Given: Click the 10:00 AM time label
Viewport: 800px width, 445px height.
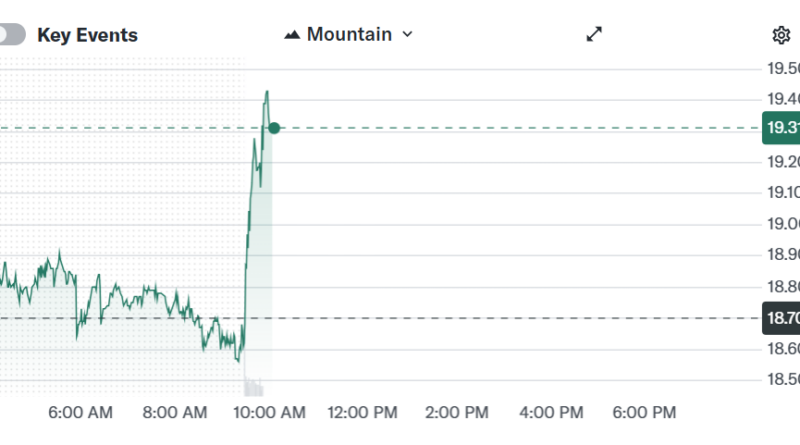Looking at the screenshot, I should 267,412.
